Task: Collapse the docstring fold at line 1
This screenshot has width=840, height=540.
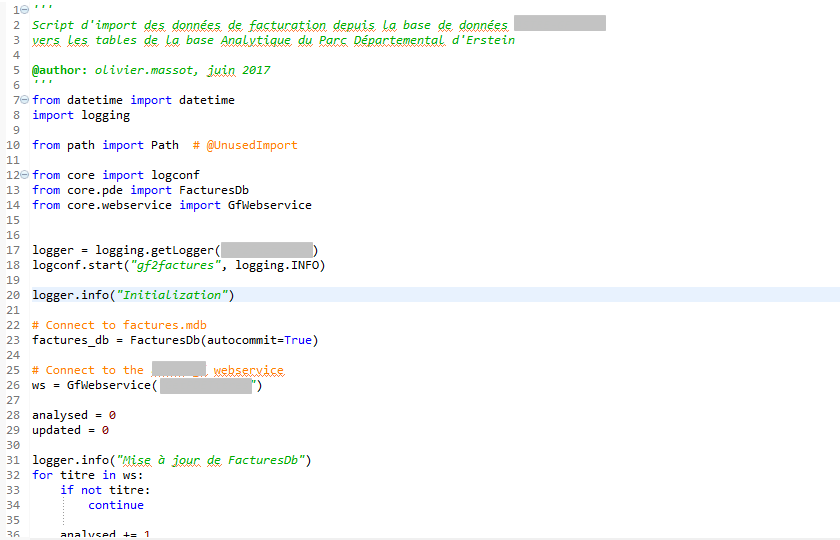Action: [x=24, y=10]
